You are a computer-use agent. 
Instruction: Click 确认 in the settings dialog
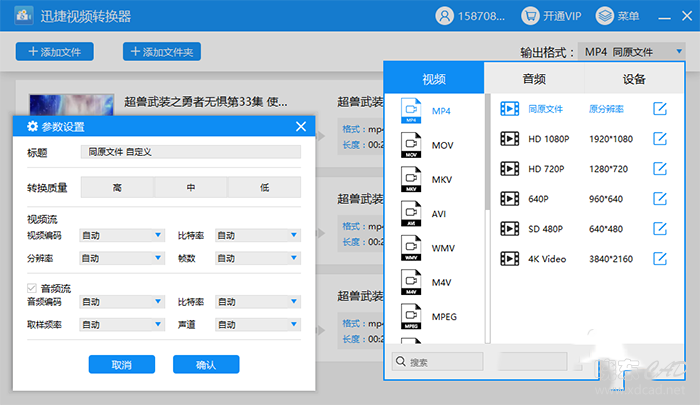tap(206, 364)
